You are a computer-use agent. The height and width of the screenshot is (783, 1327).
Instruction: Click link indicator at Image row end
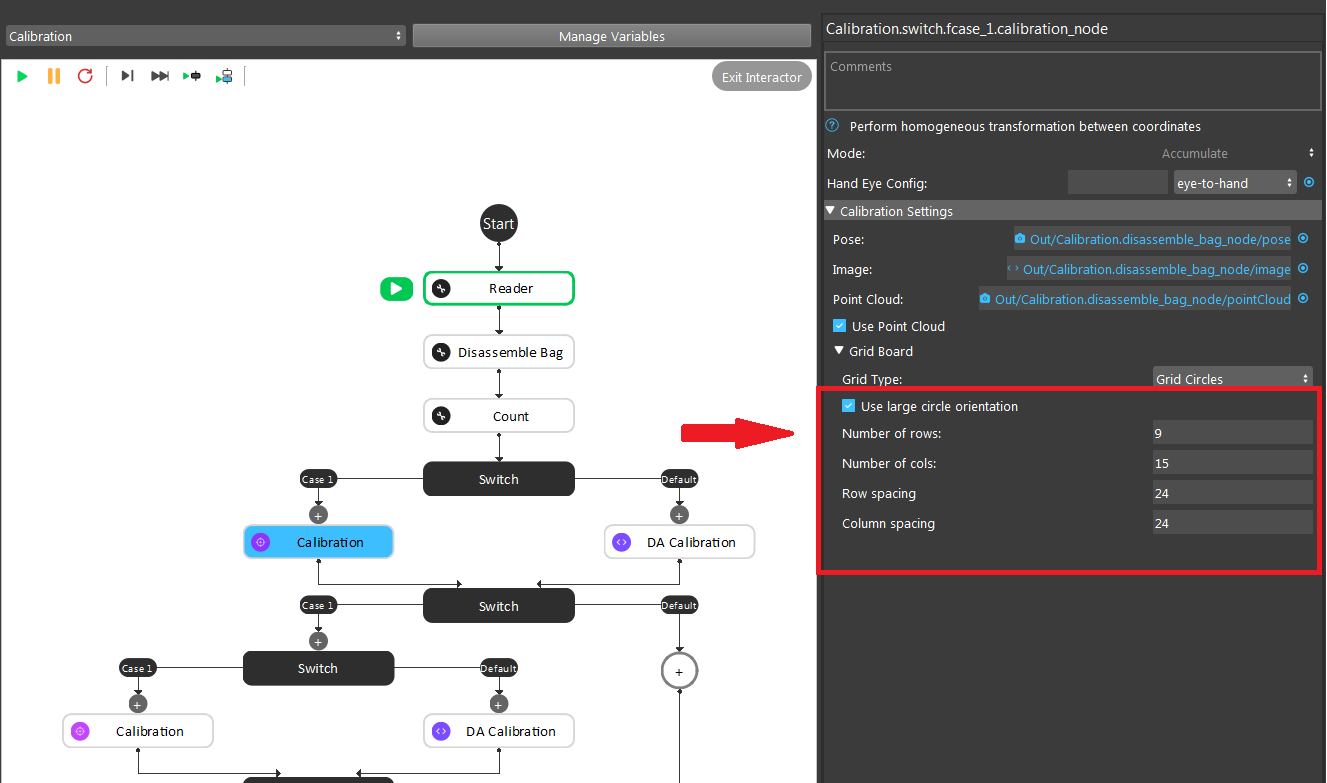point(1303,269)
